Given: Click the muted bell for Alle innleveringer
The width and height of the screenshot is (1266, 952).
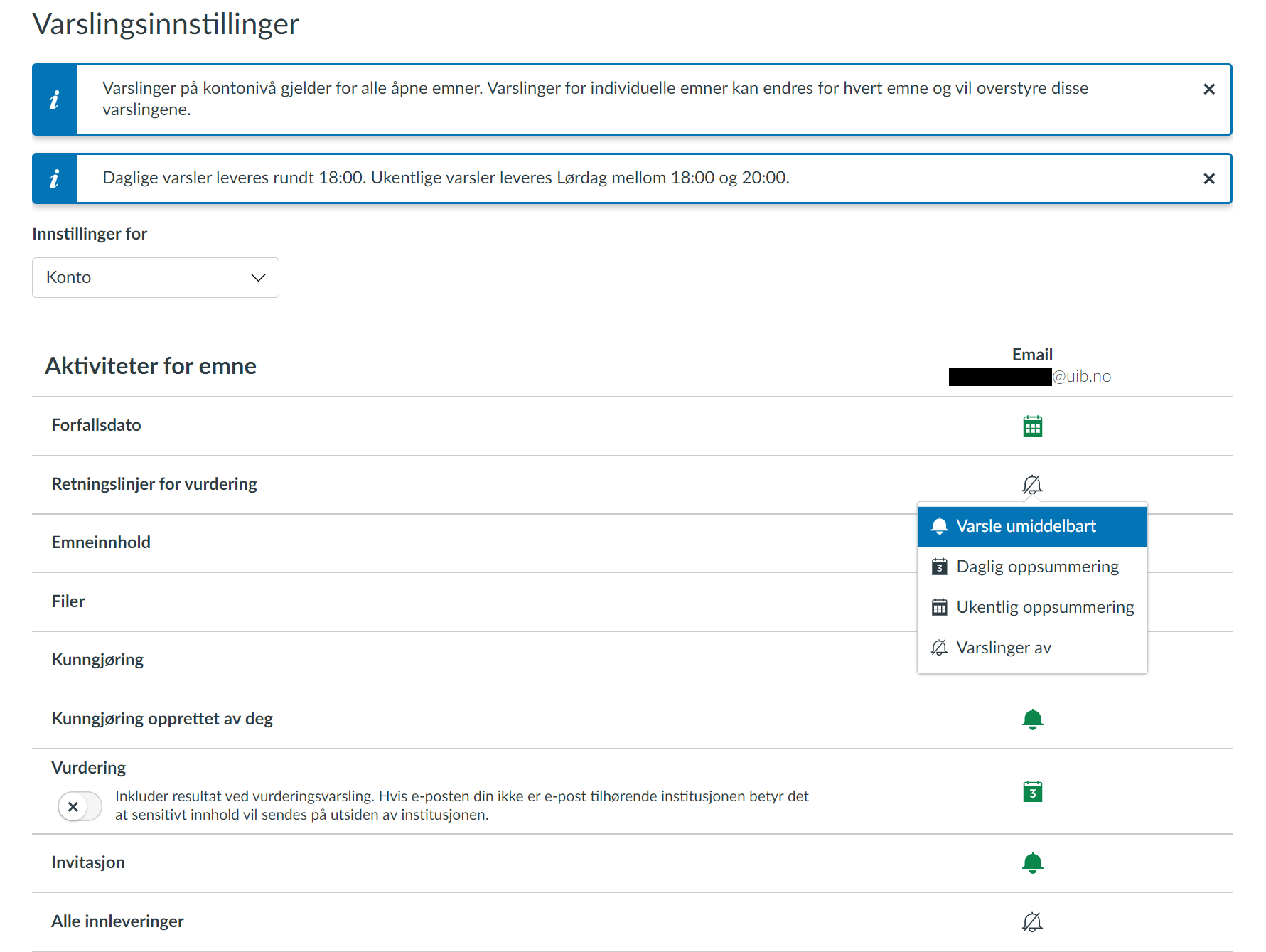Looking at the screenshot, I should pyautogui.click(x=1032, y=922).
